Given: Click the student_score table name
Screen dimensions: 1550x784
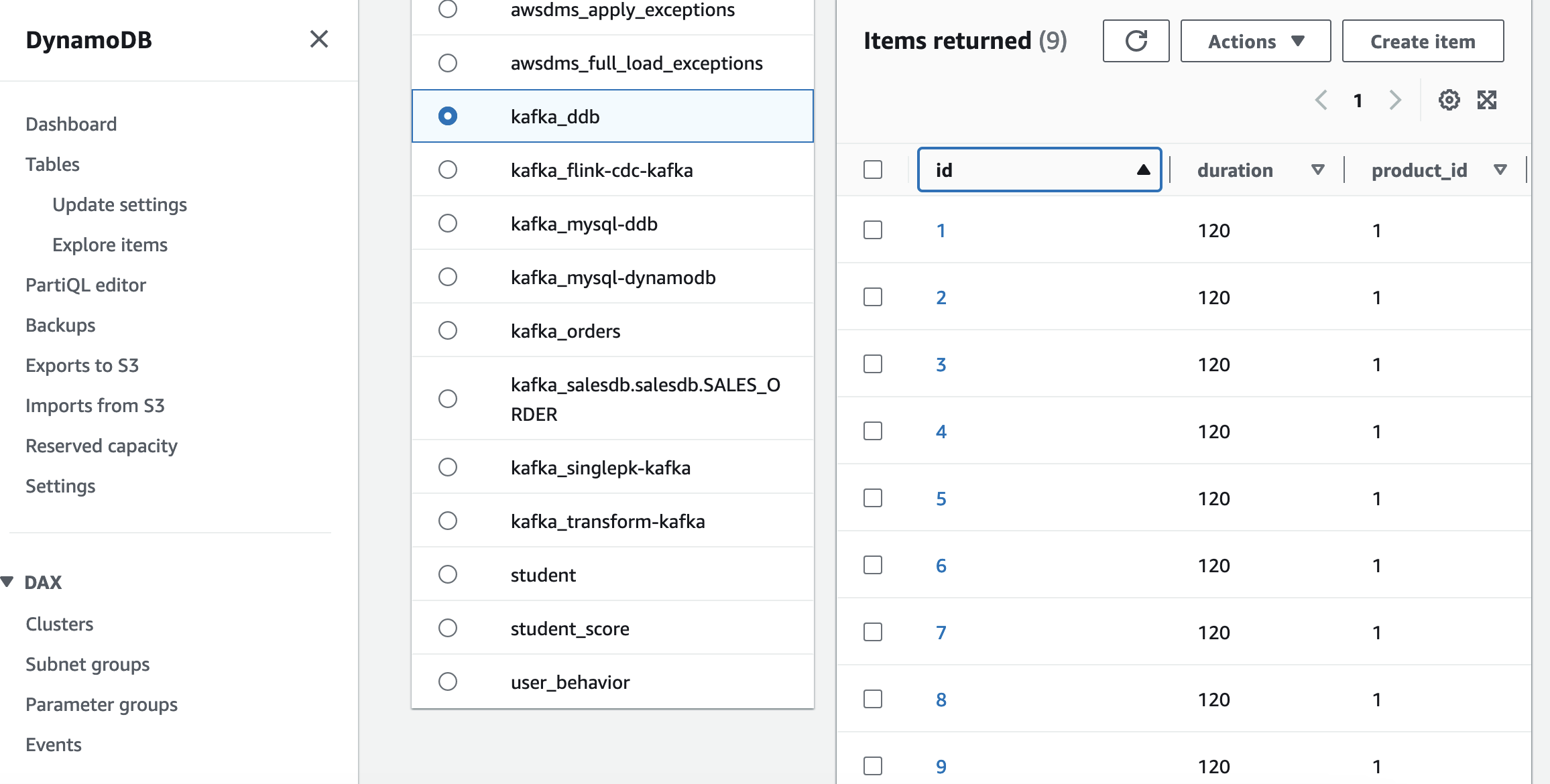Looking at the screenshot, I should [570, 629].
